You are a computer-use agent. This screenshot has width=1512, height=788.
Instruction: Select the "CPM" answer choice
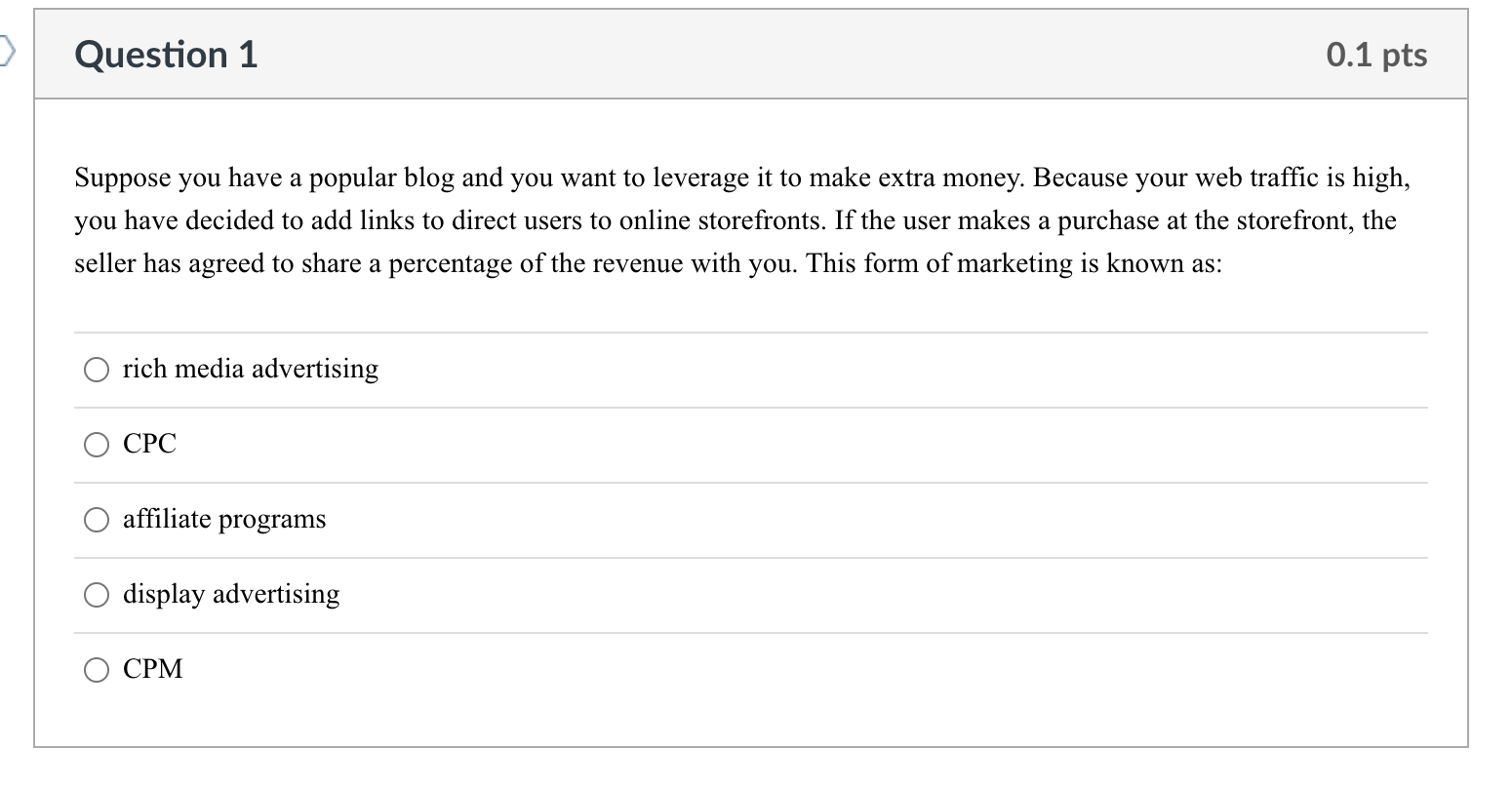pyautogui.click(x=95, y=670)
